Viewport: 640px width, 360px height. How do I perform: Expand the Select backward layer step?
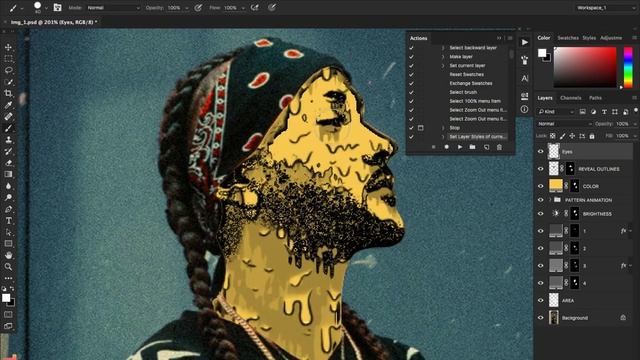pos(443,48)
